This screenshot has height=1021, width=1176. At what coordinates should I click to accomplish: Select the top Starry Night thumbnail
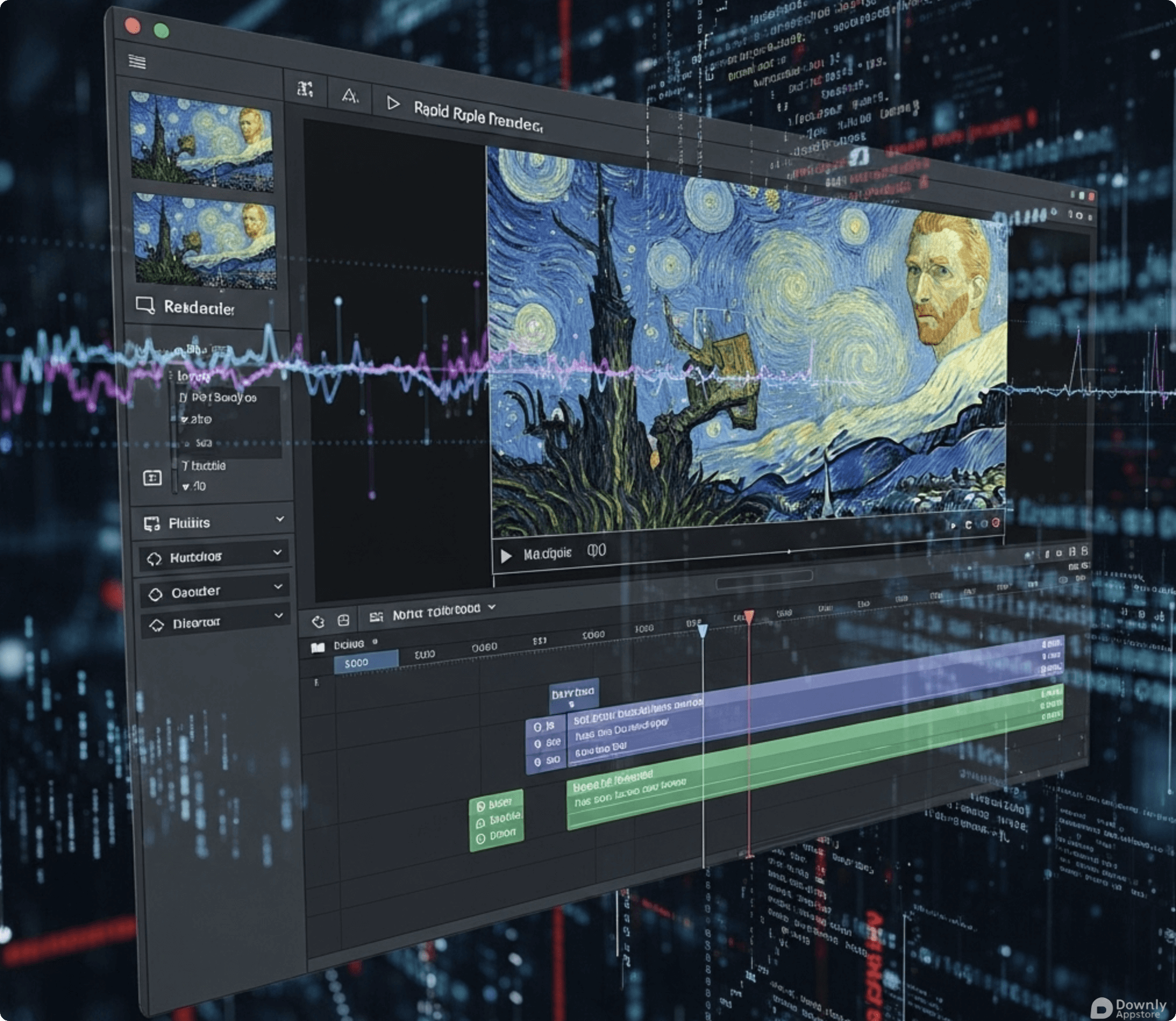pos(201,141)
